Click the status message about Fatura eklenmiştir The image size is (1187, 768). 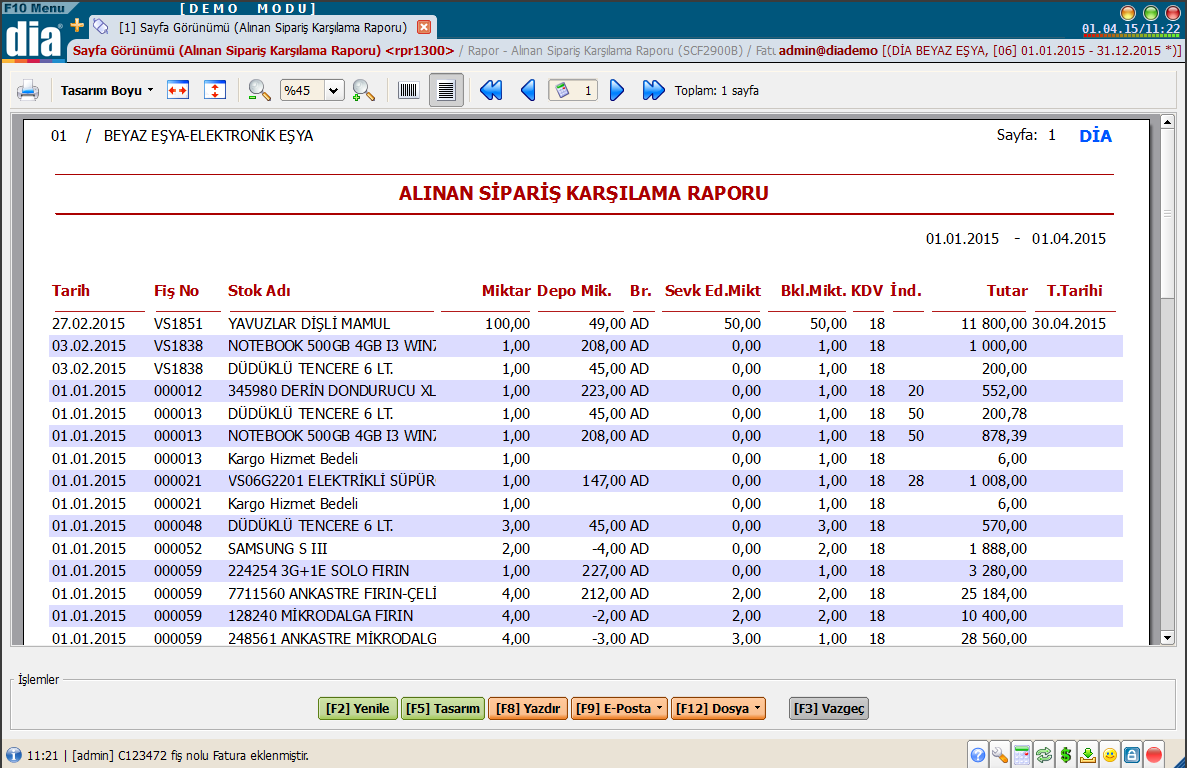167,755
